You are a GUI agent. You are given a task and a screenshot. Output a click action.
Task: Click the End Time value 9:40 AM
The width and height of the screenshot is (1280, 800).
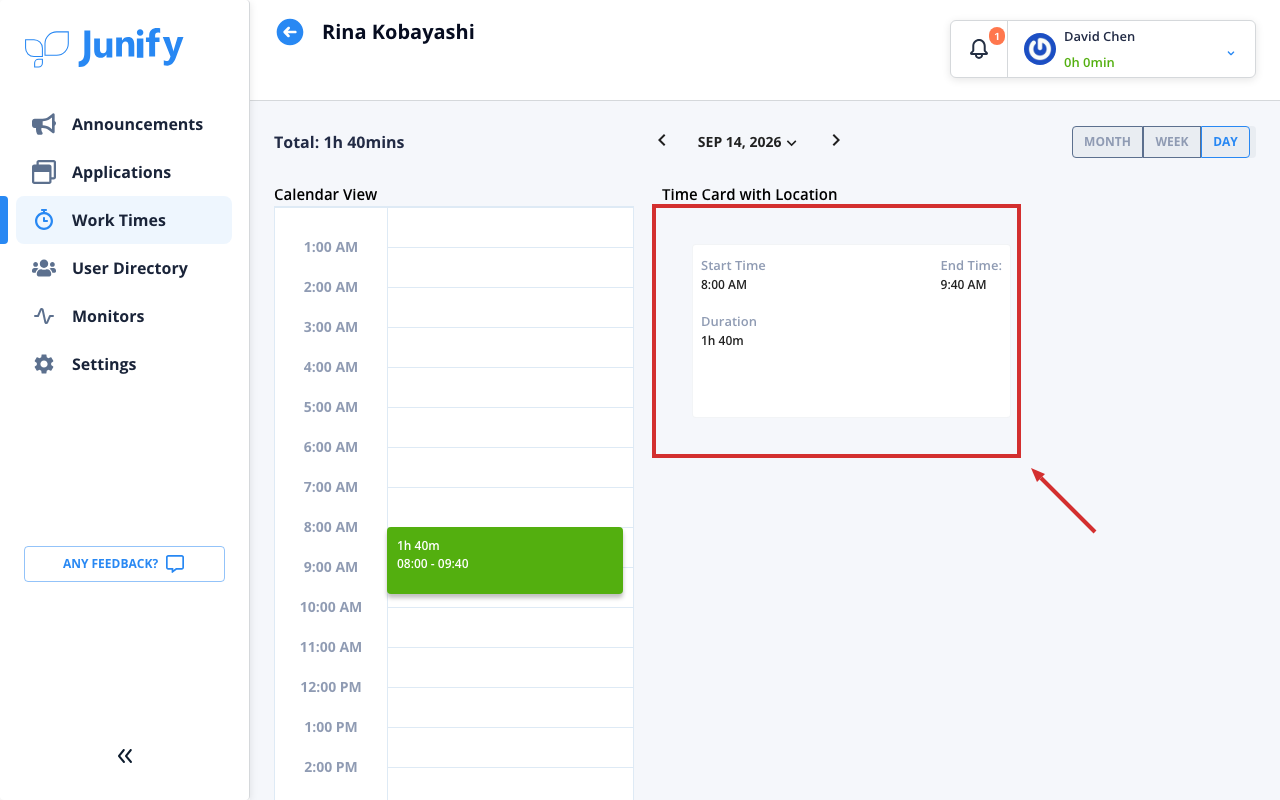pos(963,285)
